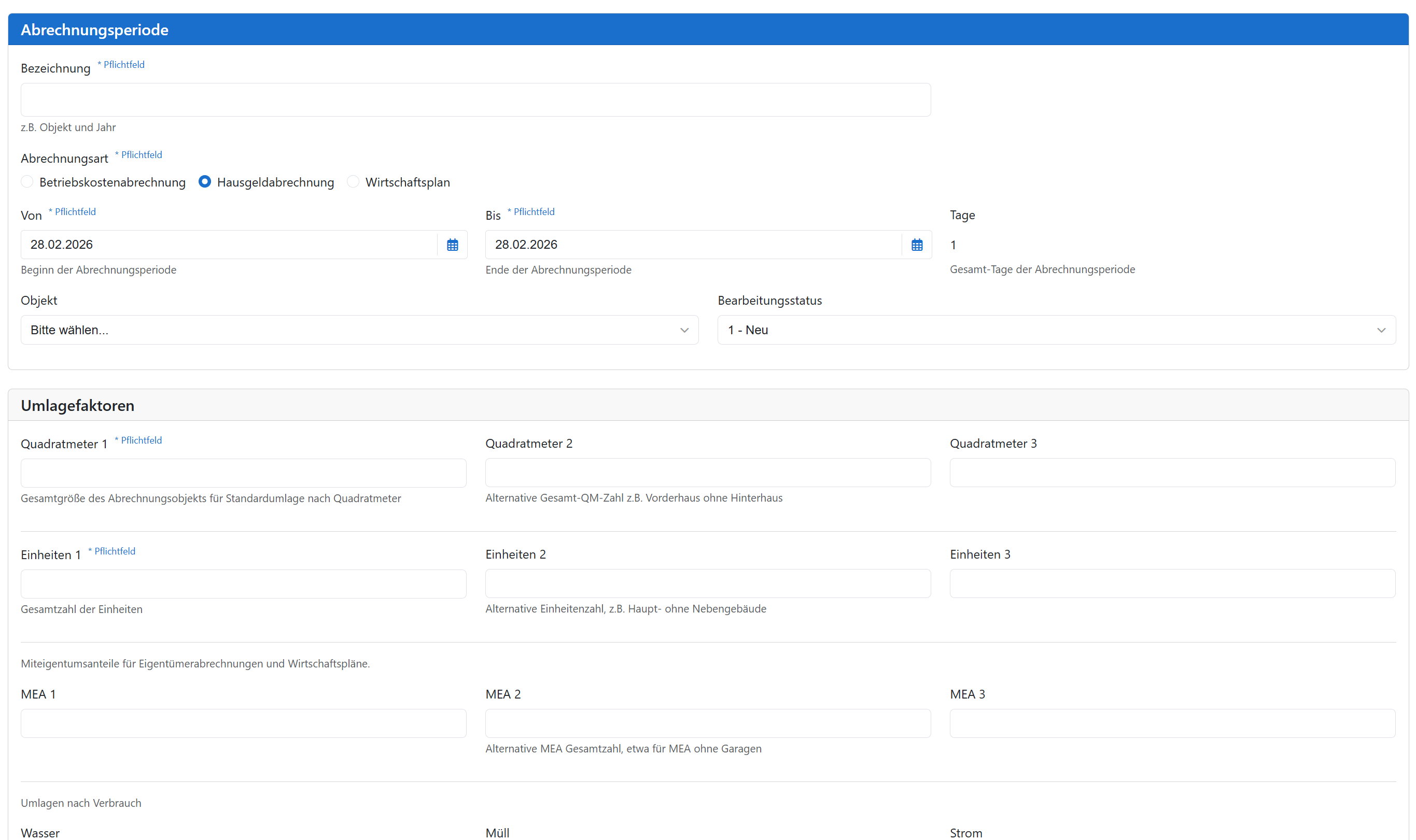Click the Quadratmeter 1 input field
Screen dimensions: 1416x840
243,473
